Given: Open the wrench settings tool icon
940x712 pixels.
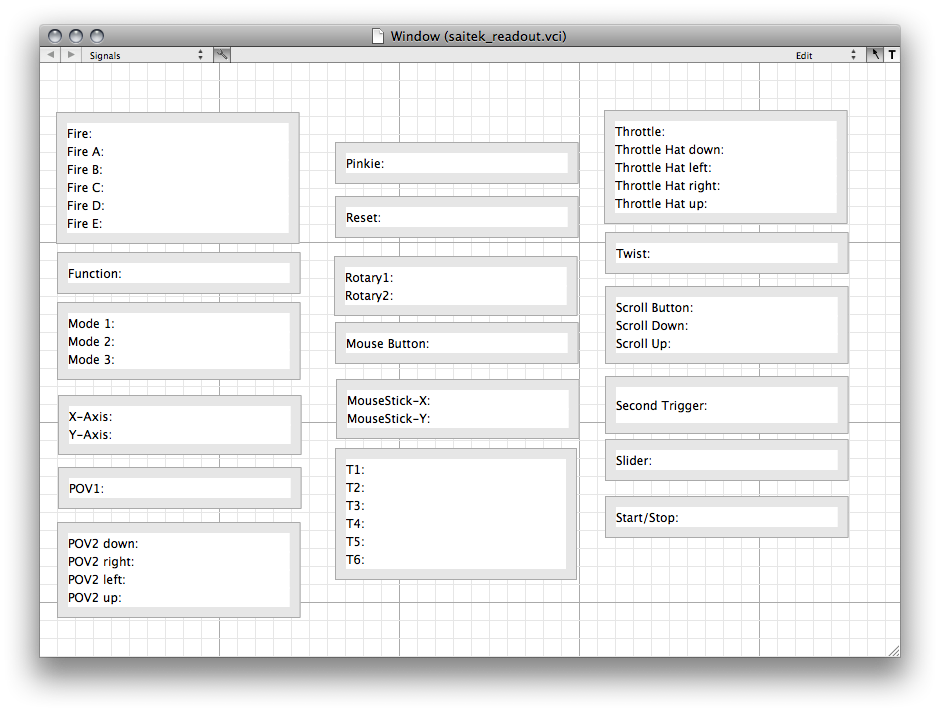Looking at the screenshot, I should tap(222, 55).
